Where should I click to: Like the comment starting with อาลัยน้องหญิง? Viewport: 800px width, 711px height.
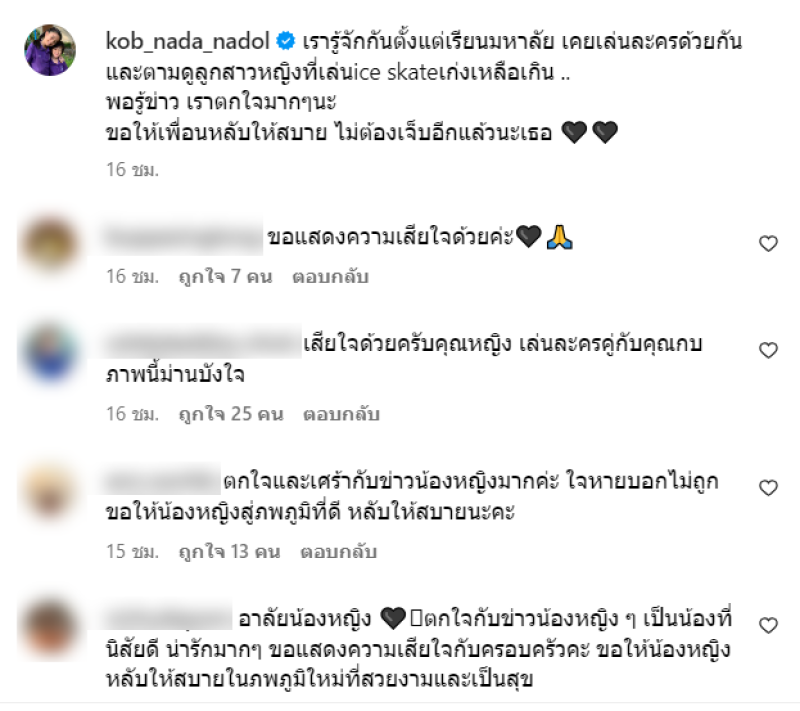coord(768,625)
